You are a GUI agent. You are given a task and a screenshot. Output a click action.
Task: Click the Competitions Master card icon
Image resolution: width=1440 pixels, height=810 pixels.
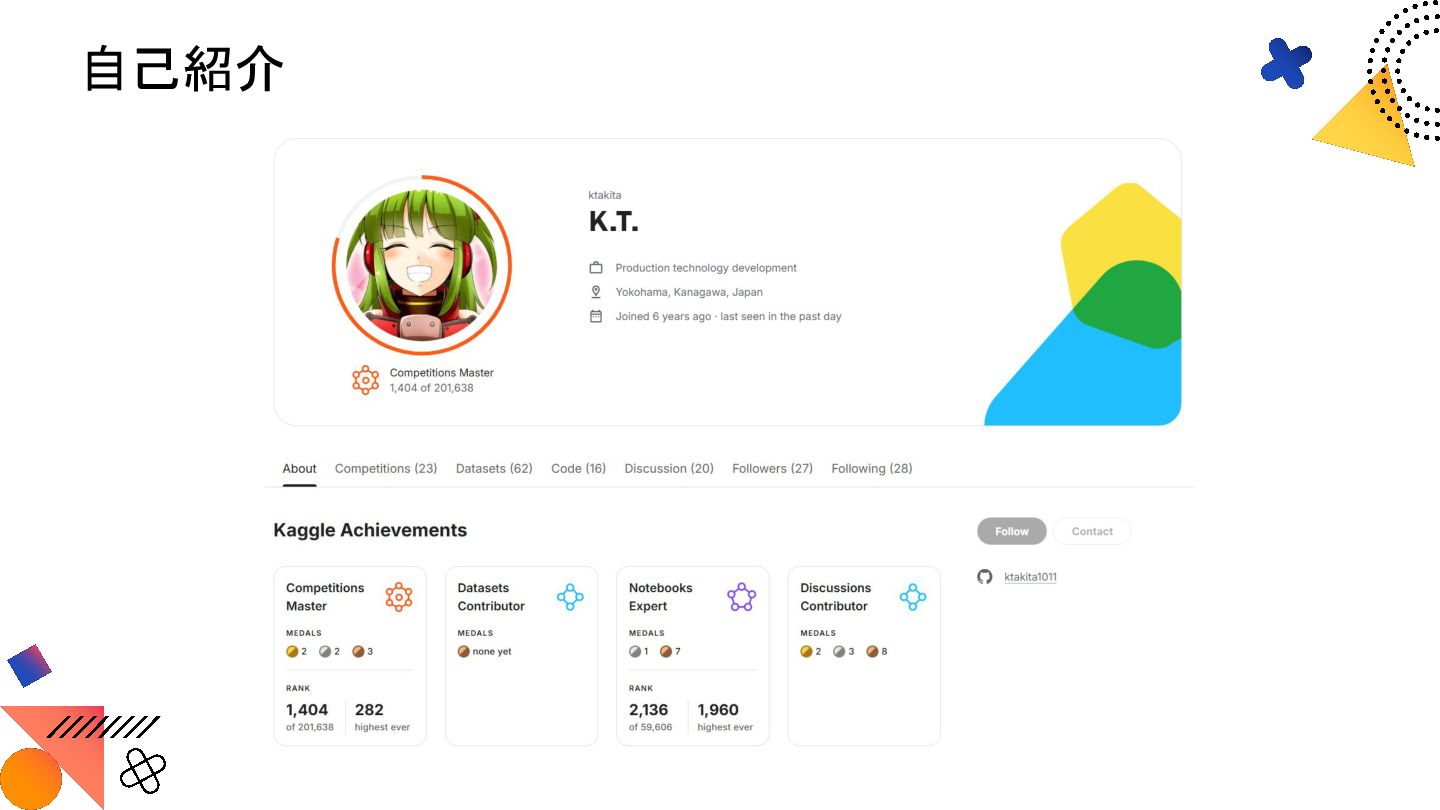click(x=399, y=597)
